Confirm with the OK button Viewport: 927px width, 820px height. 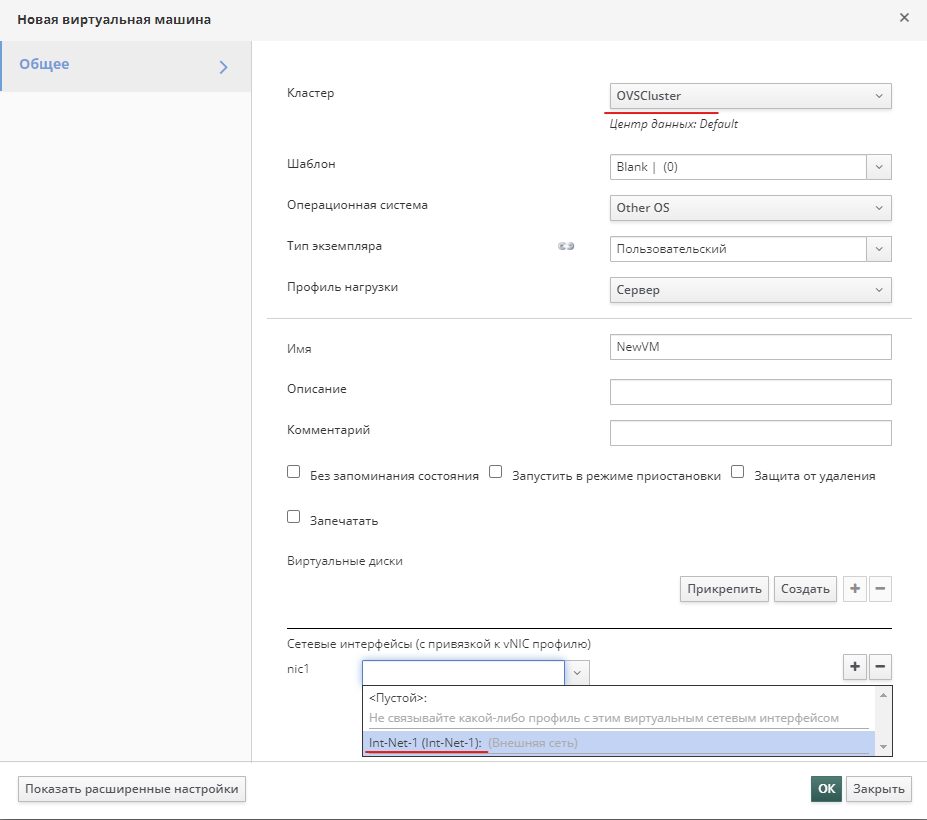point(826,789)
